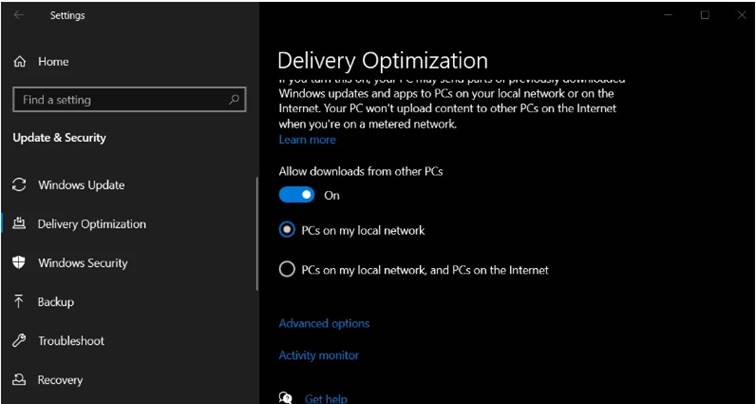Click the Get help chat icon
This screenshot has height=404, width=756.
pos(285,398)
